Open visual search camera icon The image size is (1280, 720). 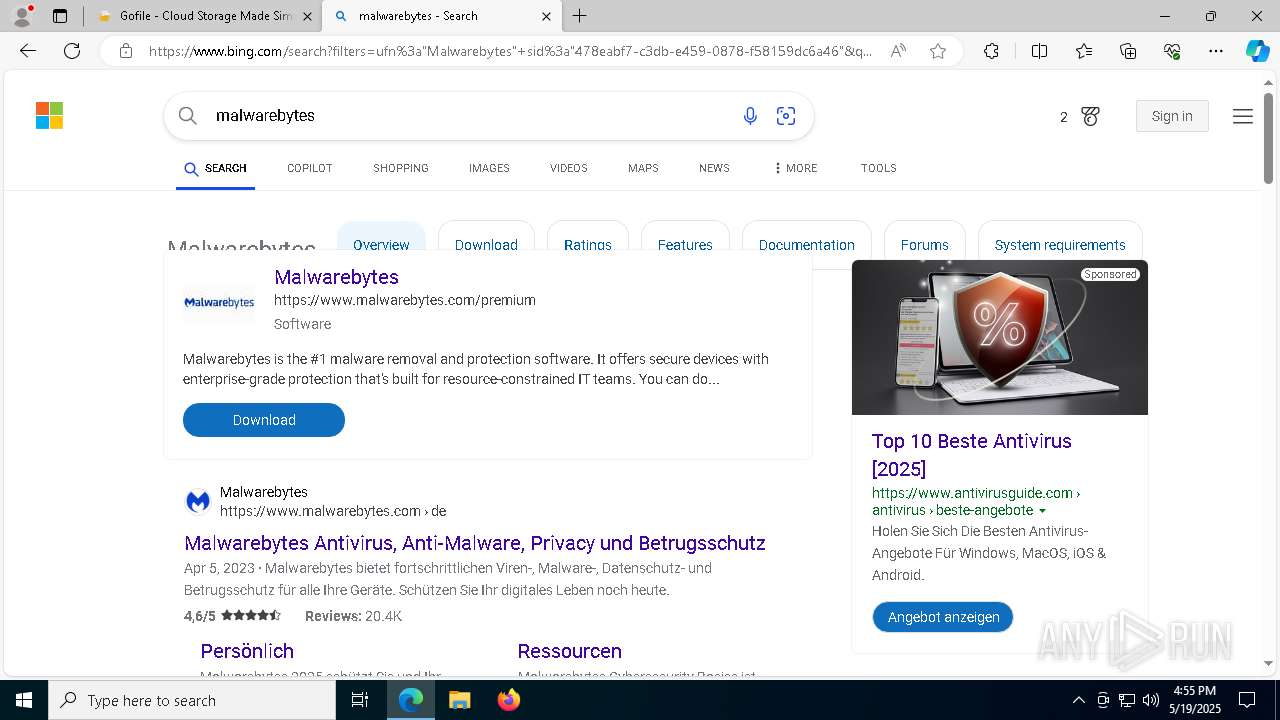[x=786, y=116]
